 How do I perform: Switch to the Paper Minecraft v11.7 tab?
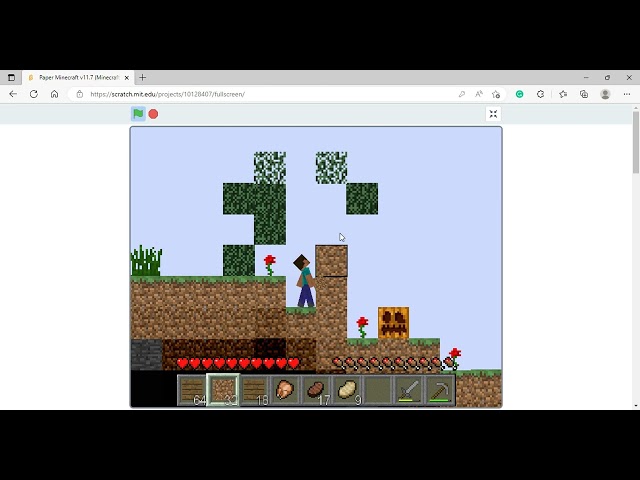(x=78, y=78)
